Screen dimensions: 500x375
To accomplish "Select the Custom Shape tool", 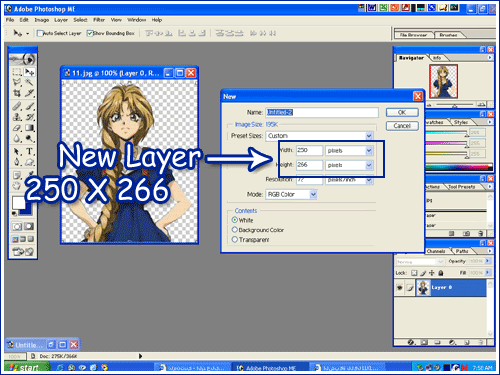I will [x=29, y=162].
